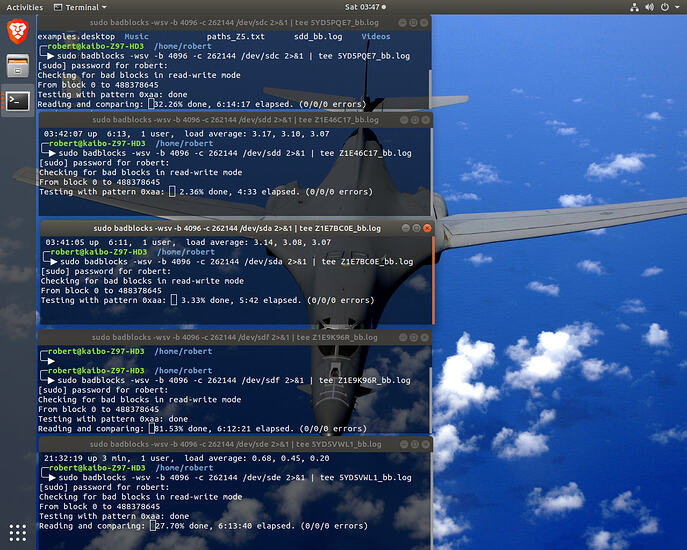Open the network status icon in top bar
The image size is (687, 550).
pyautogui.click(x=634, y=7)
